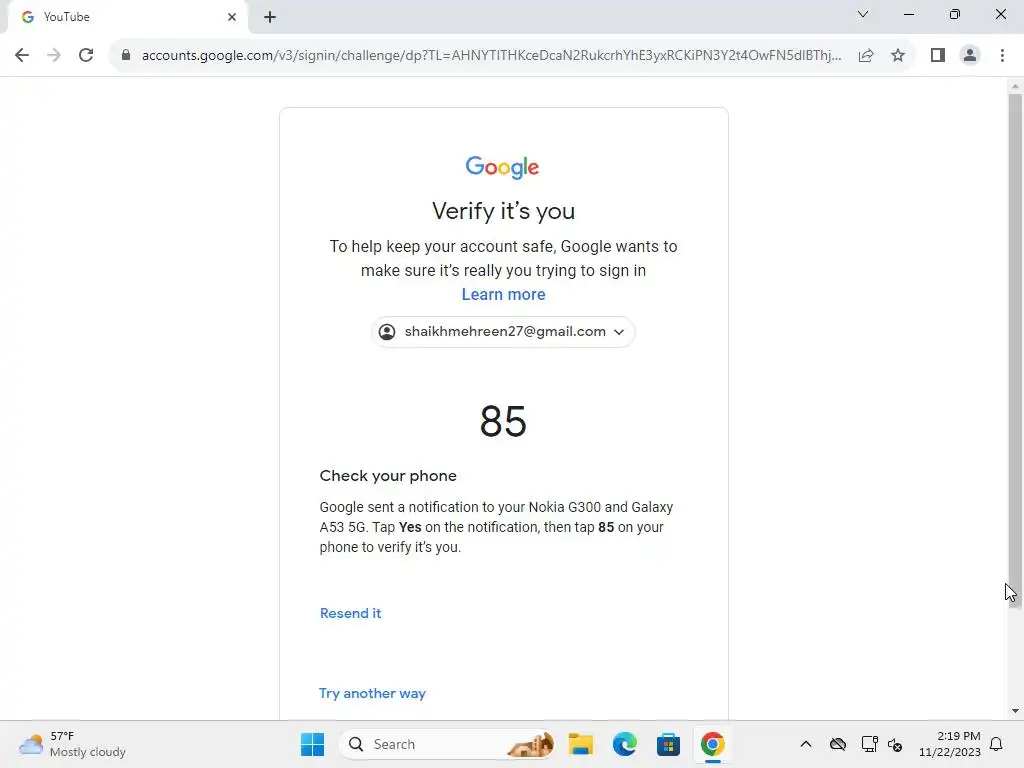The height and width of the screenshot is (768, 1024).
Task: Close the YouTube tab
Action: pyautogui.click(x=232, y=17)
